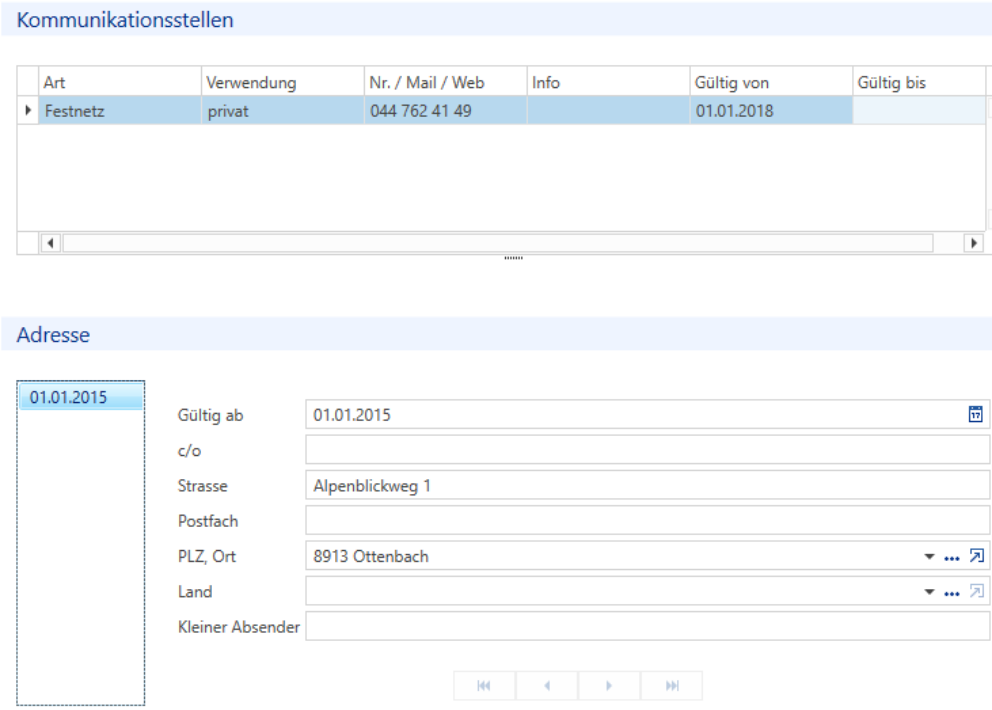Click the Kleiner Absender input field

click(648, 626)
